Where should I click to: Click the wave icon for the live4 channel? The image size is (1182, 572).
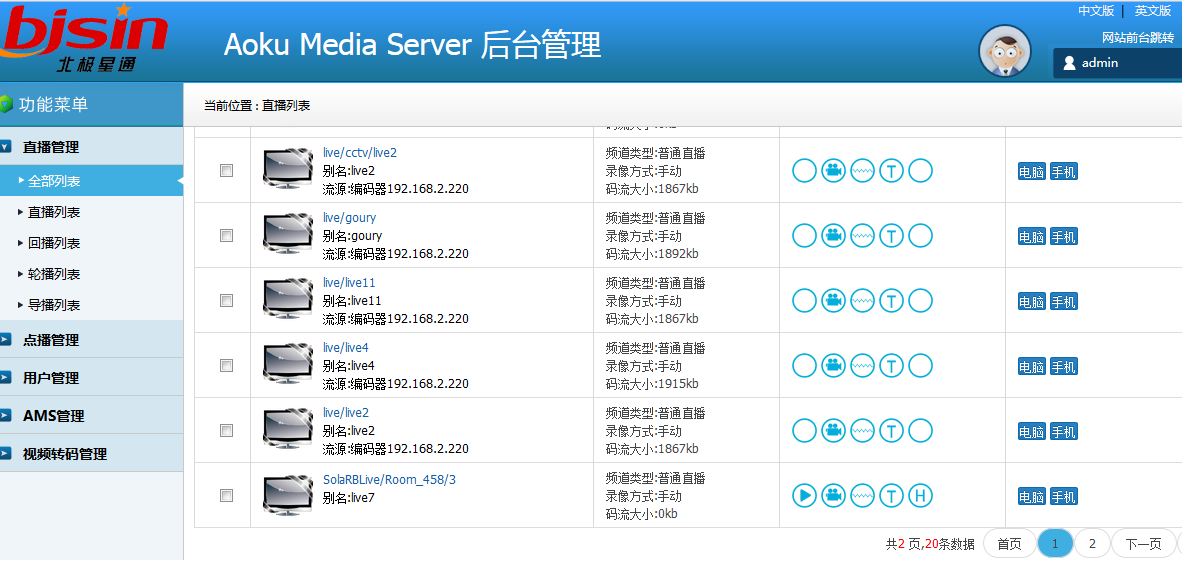tap(862, 366)
